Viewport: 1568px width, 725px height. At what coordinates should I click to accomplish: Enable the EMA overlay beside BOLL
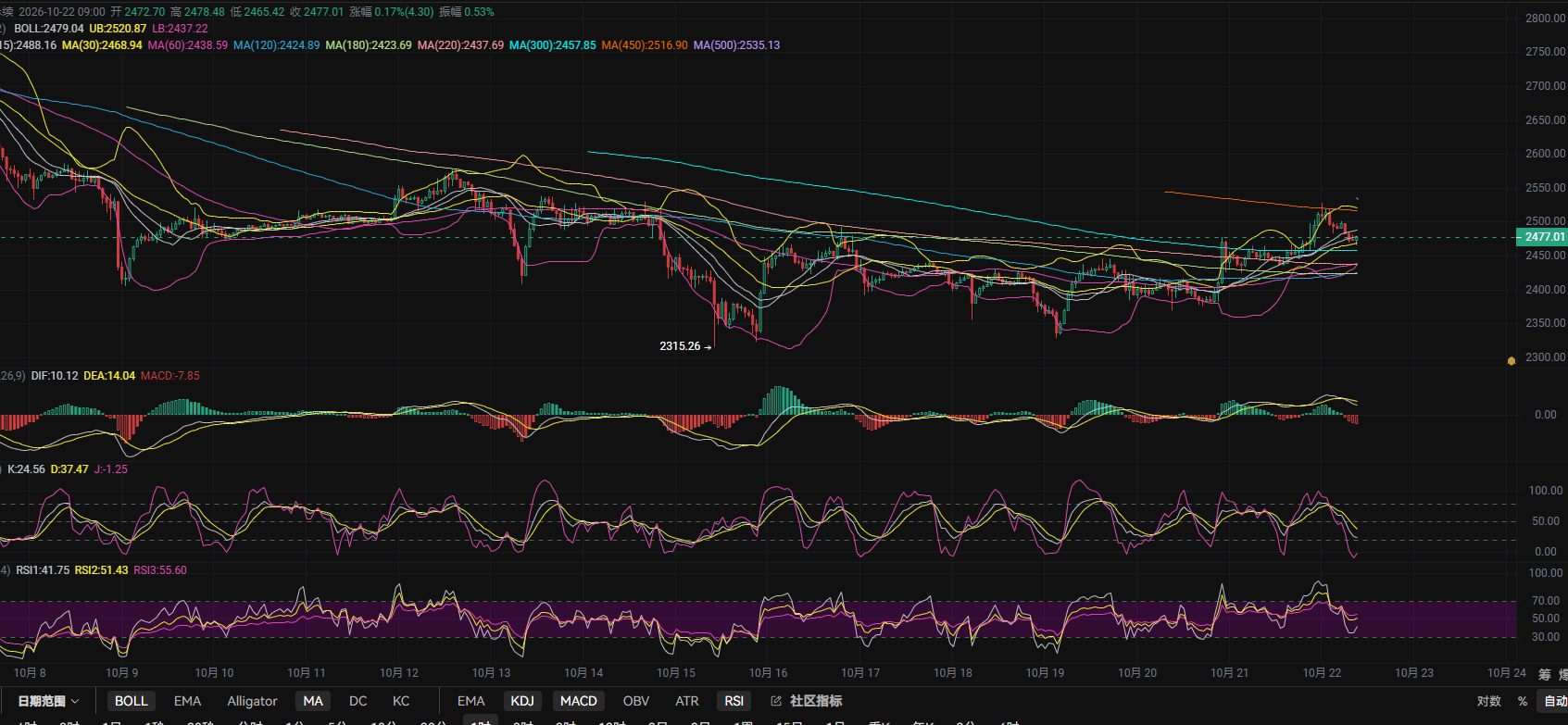pos(187,701)
